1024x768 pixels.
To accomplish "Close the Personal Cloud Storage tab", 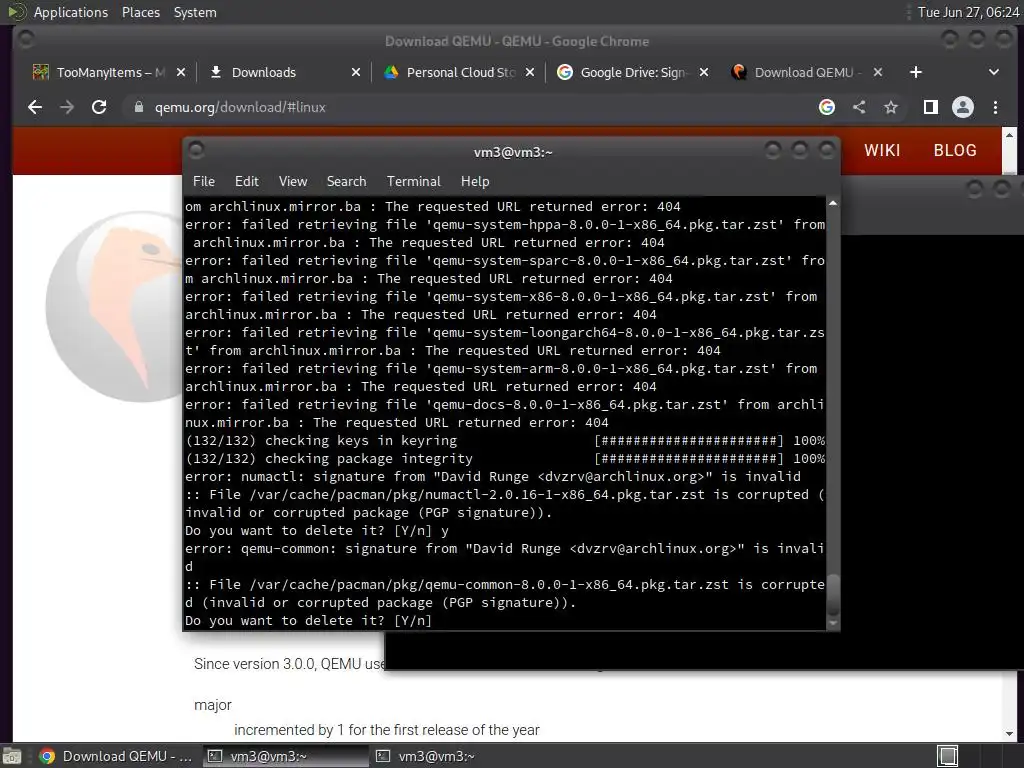I will pyautogui.click(x=530, y=72).
